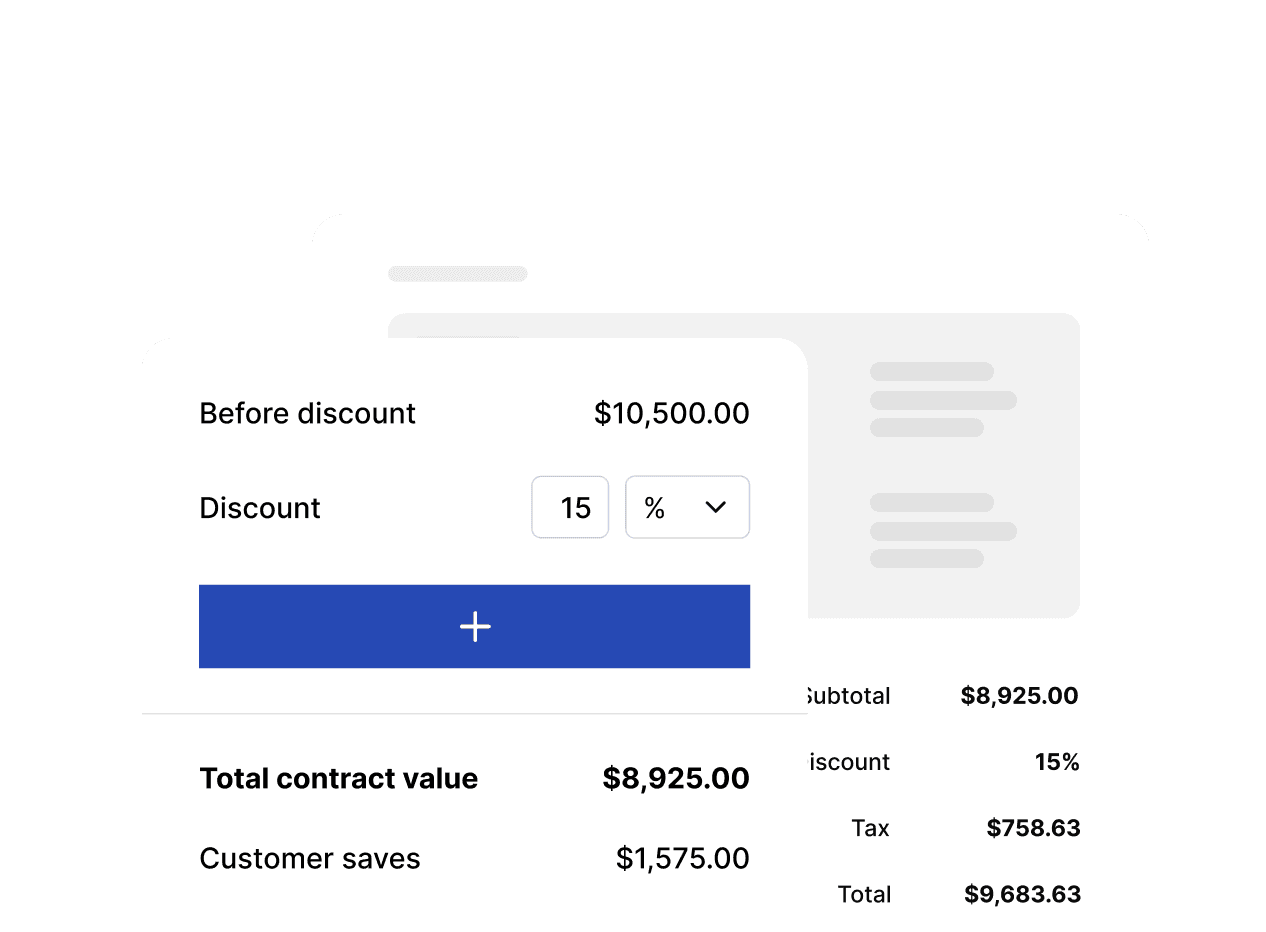The height and width of the screenshot is (932, 1266).
Task: Click the Before discount label
Action: [307, 414]
